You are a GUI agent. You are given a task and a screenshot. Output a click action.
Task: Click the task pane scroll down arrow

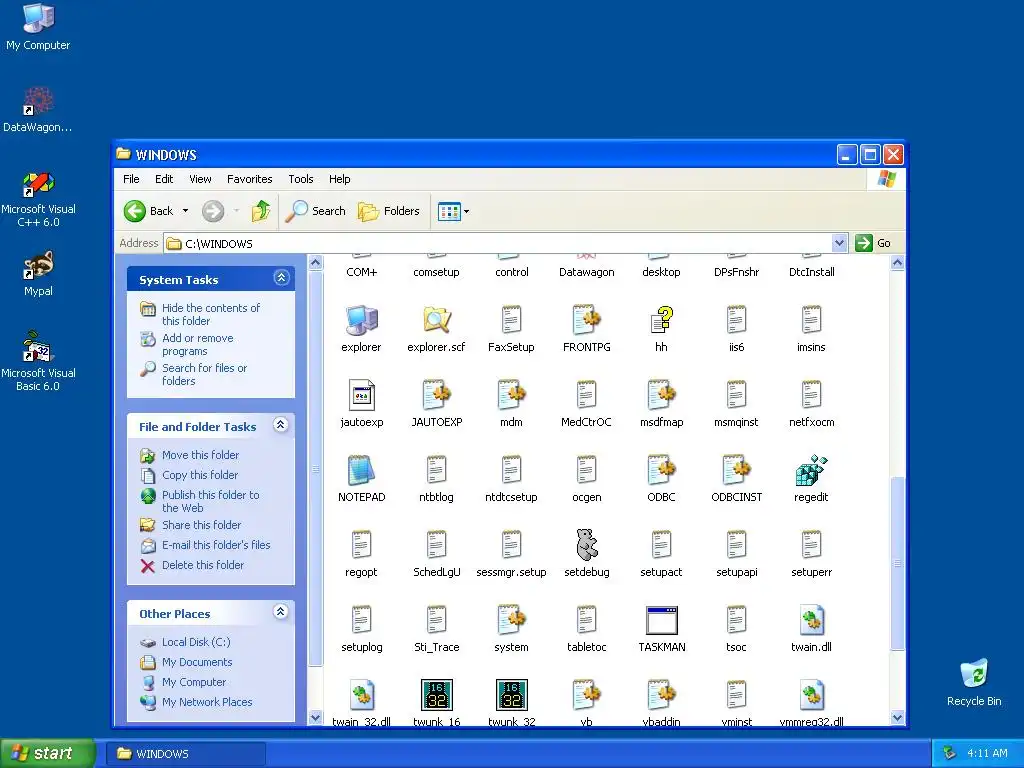[x=315, y=717]
